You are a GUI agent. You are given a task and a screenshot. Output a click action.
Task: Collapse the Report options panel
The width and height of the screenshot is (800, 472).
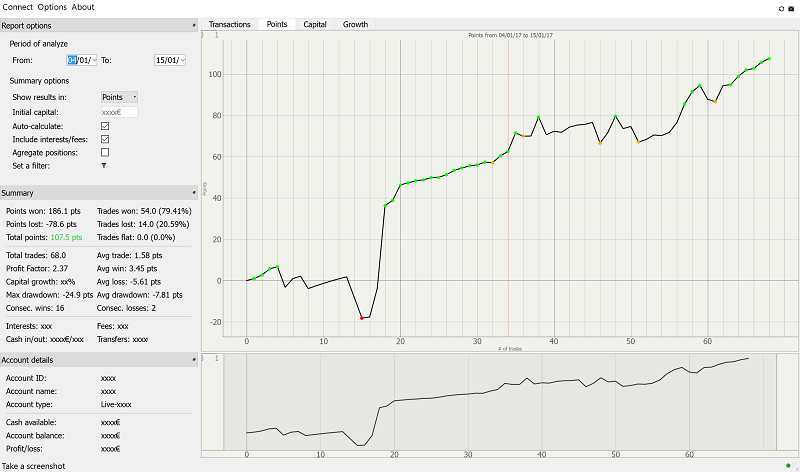(x=194, y=26)
